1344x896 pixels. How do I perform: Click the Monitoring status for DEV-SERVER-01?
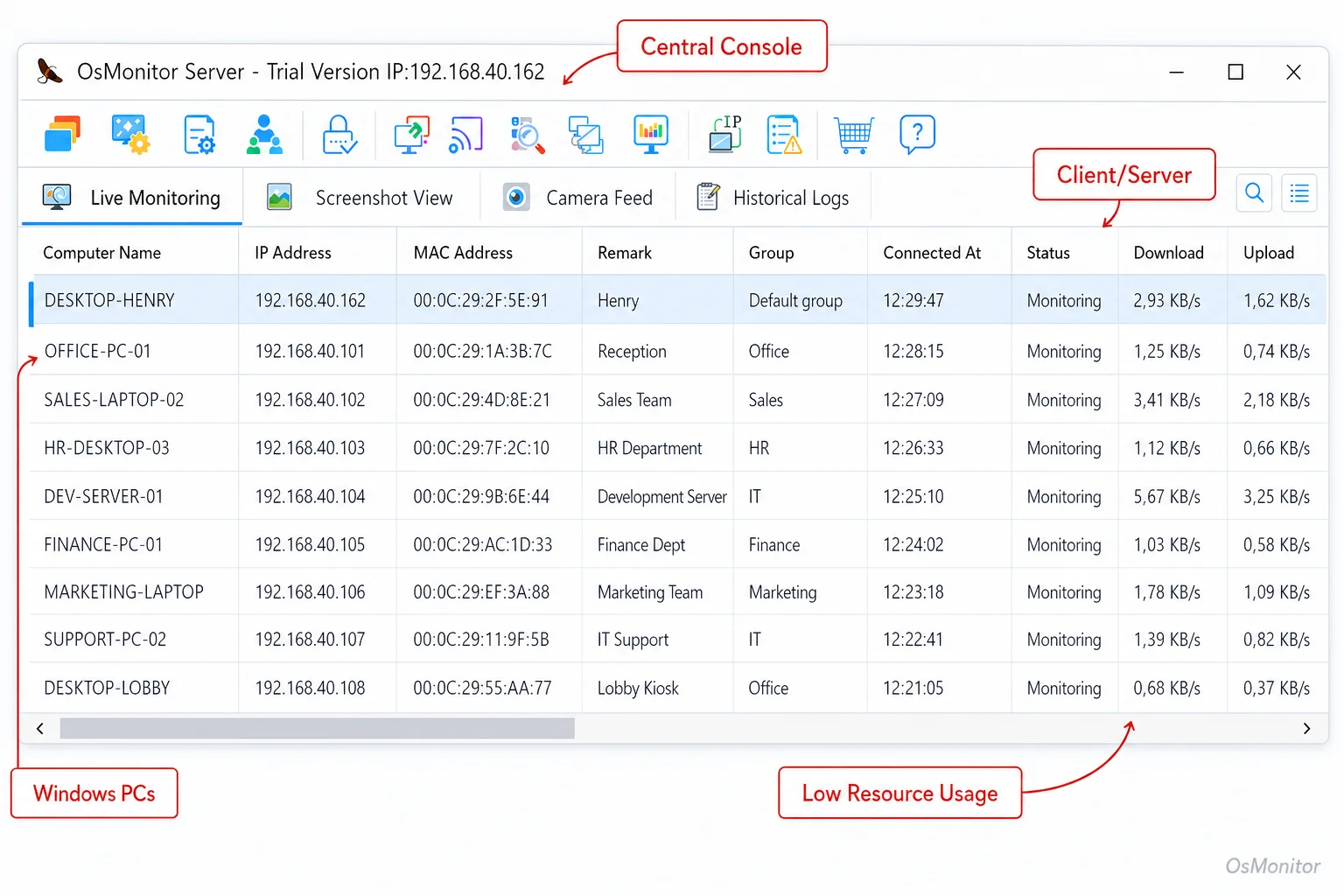tap(1064, 496)
